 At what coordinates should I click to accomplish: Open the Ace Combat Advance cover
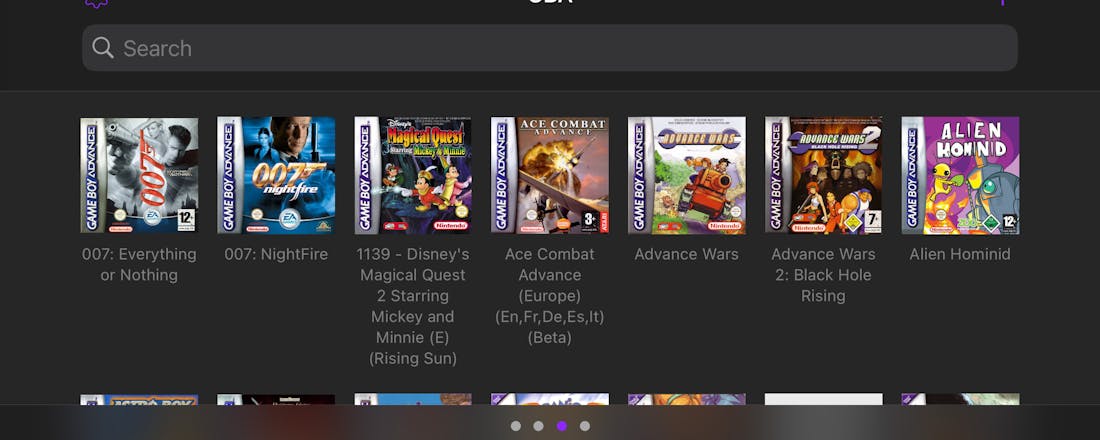pos(550,175)
